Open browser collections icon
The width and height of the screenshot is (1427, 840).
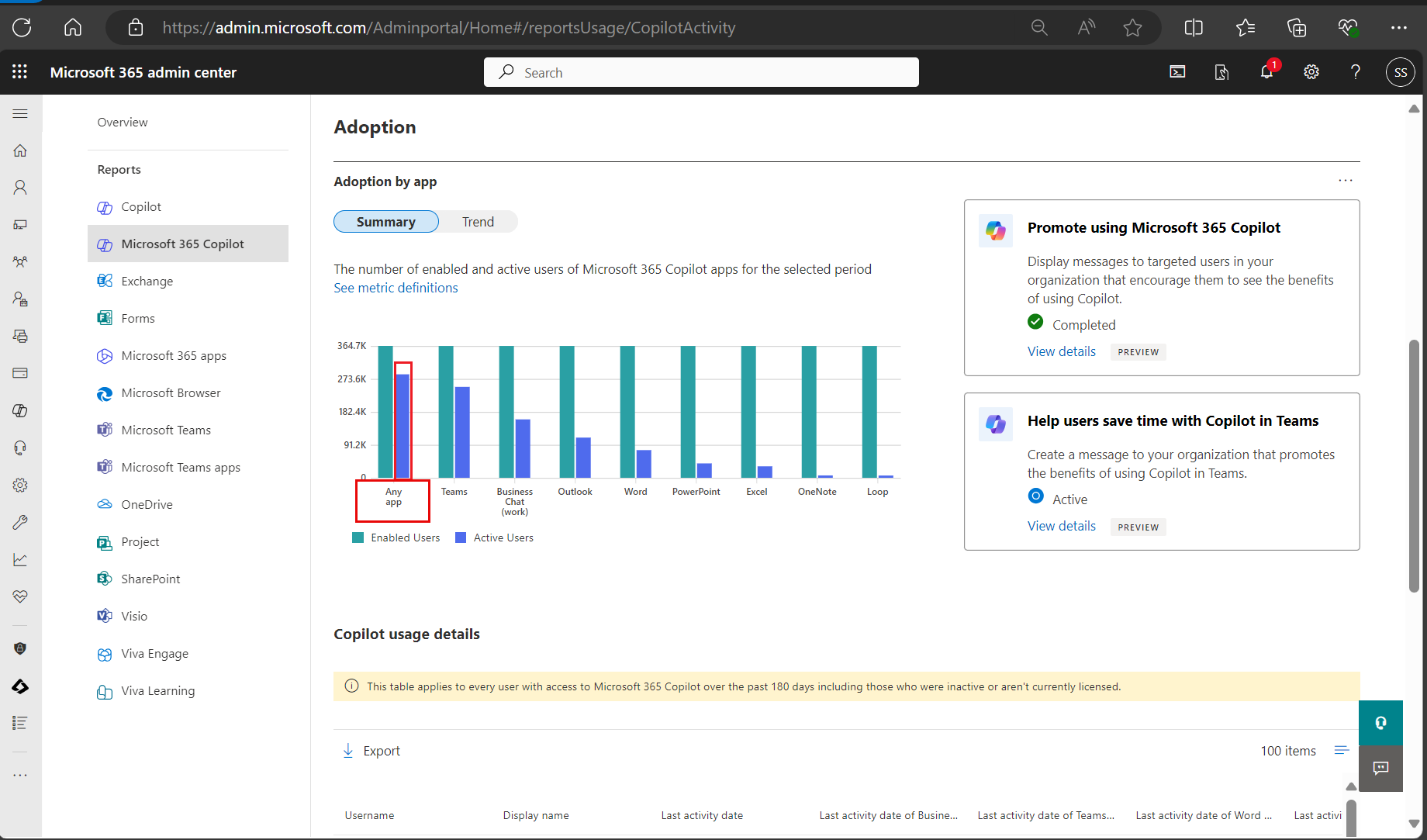pyautogui.click(x=1297, y=28)
